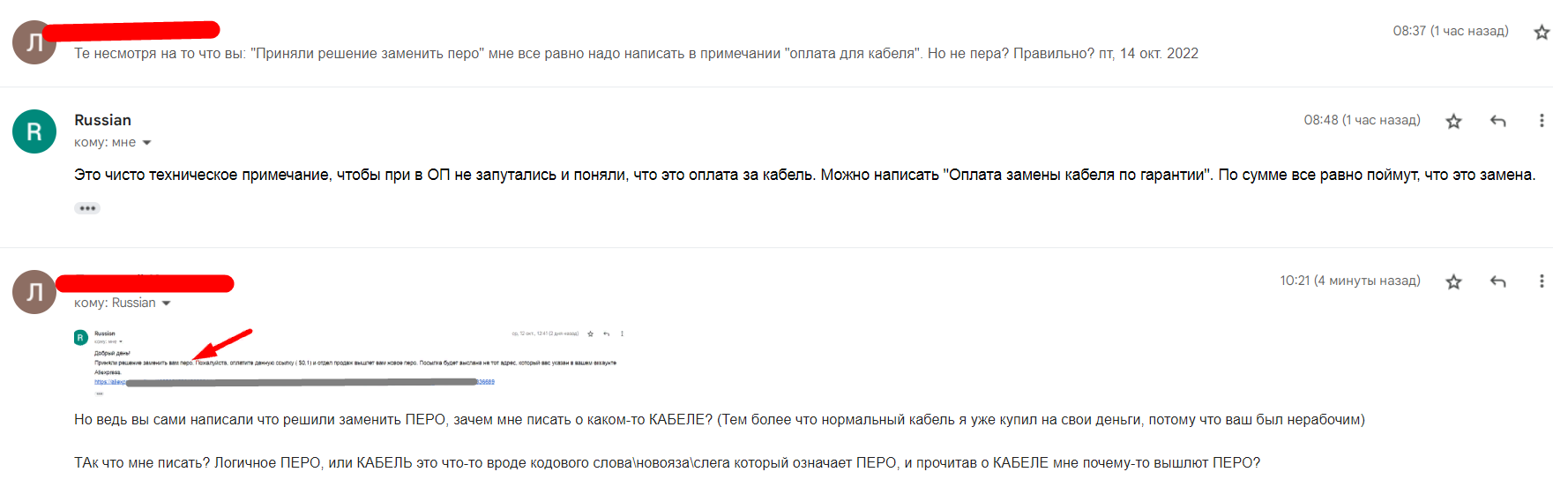Star the 10:21 message
Screen dimensions: 1568x502
click(1453, 282)
